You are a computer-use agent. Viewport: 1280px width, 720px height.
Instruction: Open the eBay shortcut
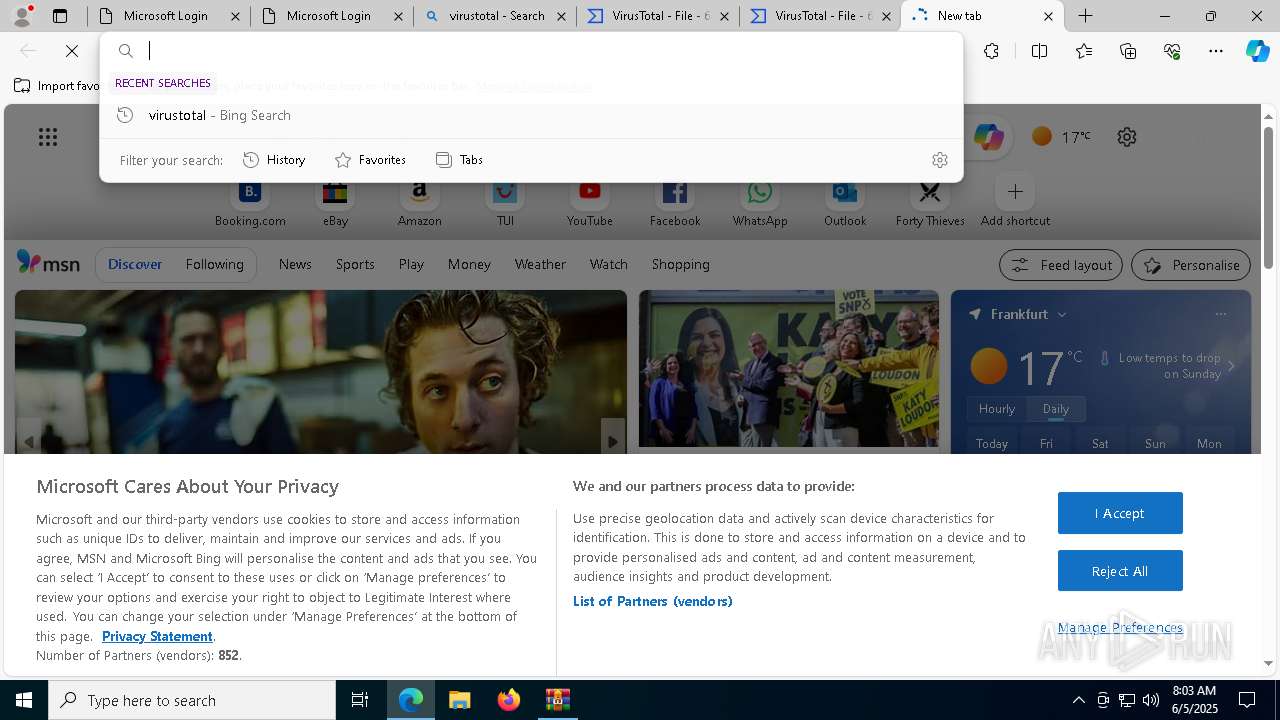[x=335, y=203]
